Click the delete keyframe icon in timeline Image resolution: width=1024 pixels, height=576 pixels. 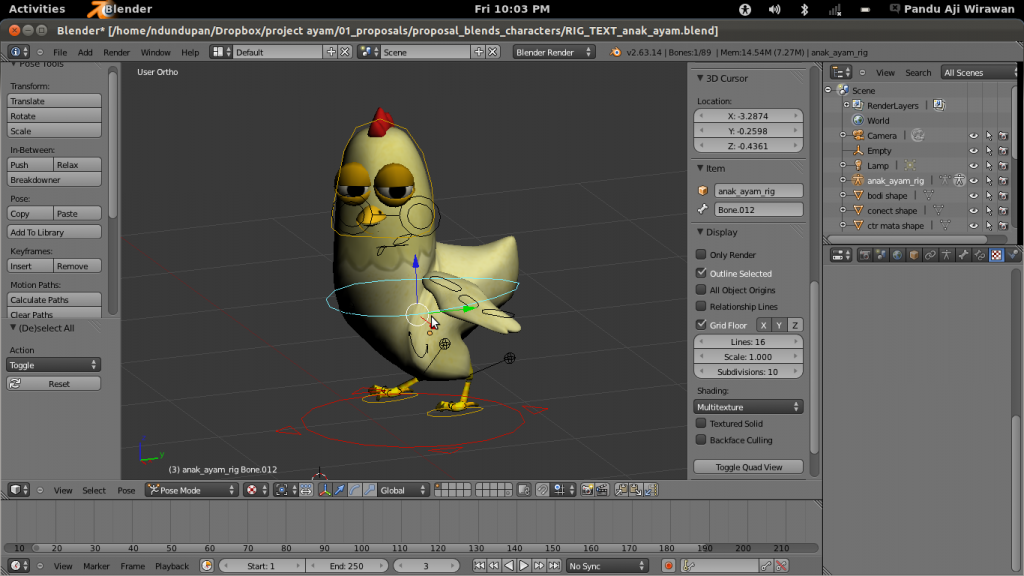[x=781, y=566]
